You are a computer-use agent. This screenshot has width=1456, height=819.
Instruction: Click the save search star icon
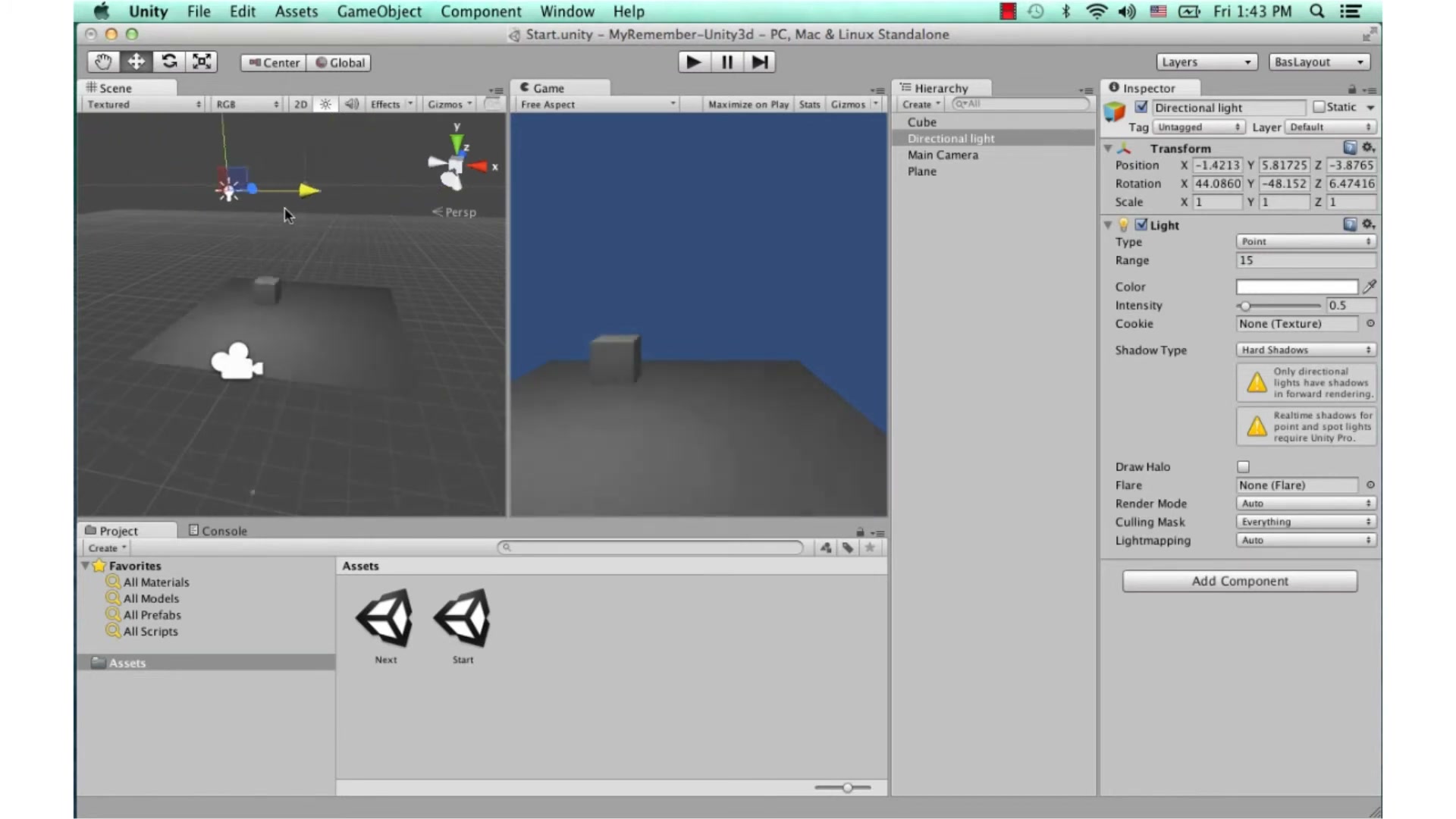pos(870,548)
